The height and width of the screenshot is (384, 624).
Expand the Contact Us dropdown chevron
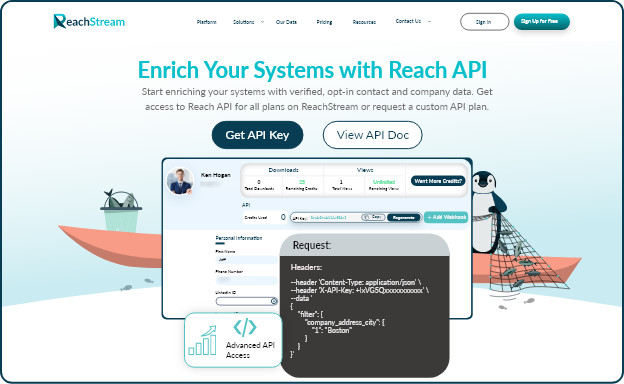click(429, 21)
